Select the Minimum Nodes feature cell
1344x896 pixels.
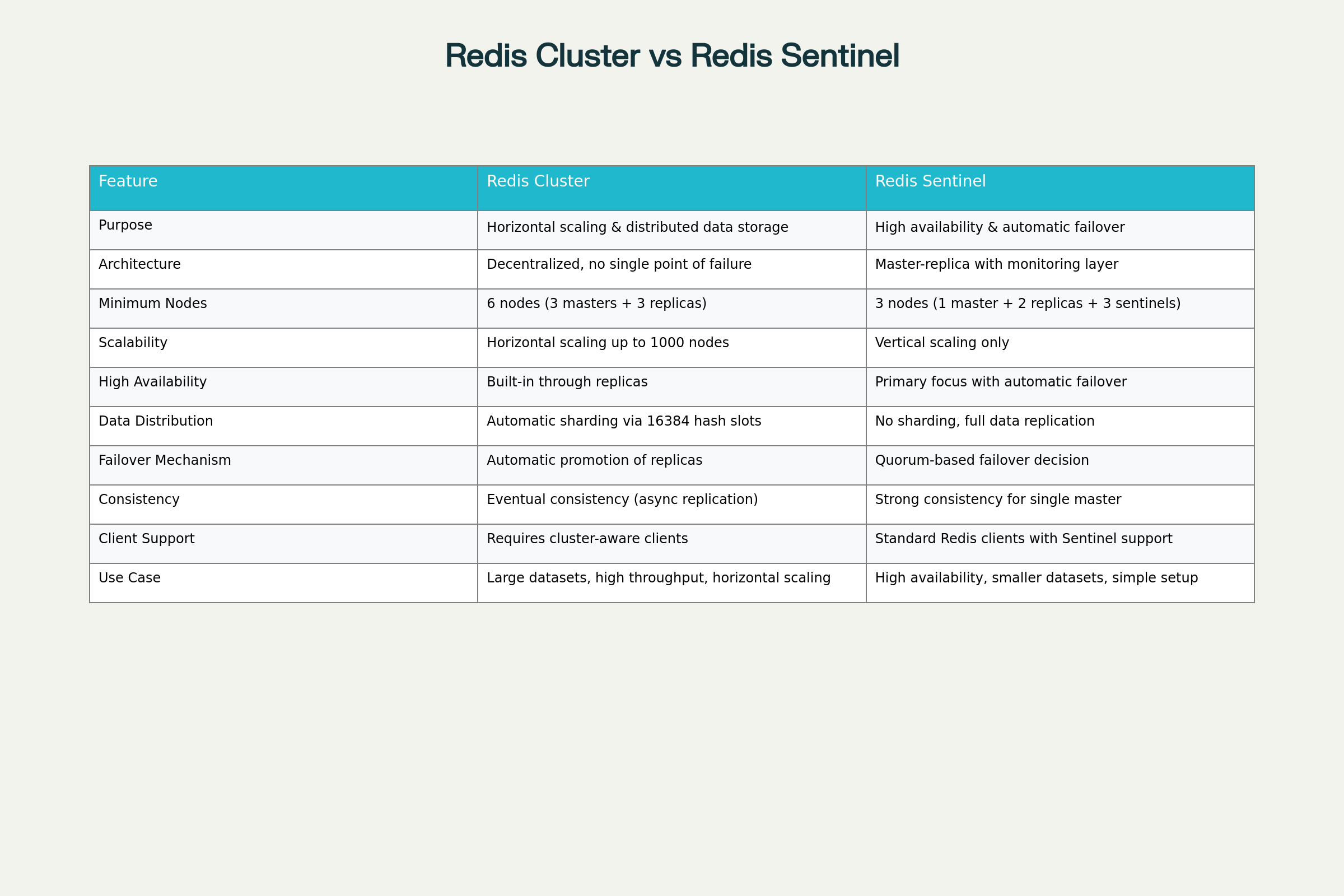click(152, 304)
